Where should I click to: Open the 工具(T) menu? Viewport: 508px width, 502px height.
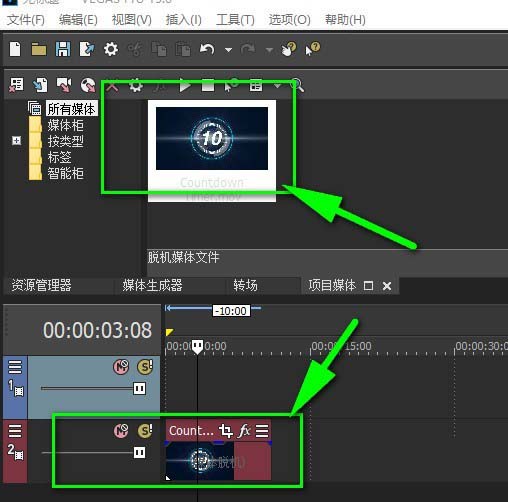click(x=235, y=20)
